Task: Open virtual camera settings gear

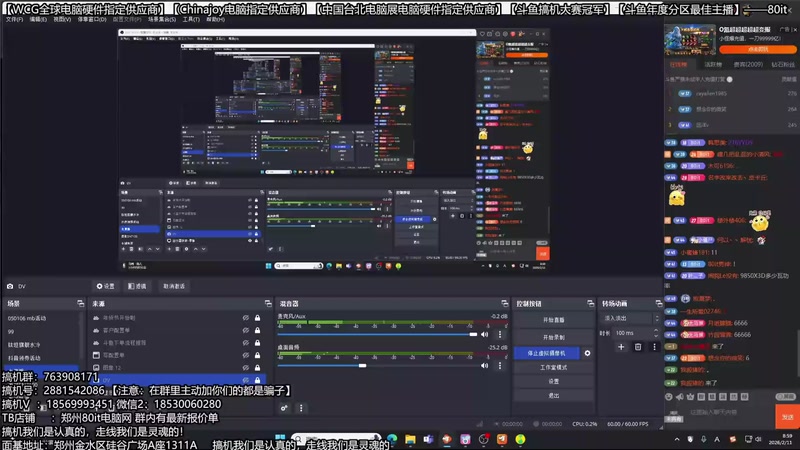Action: [x=587, y=353]
